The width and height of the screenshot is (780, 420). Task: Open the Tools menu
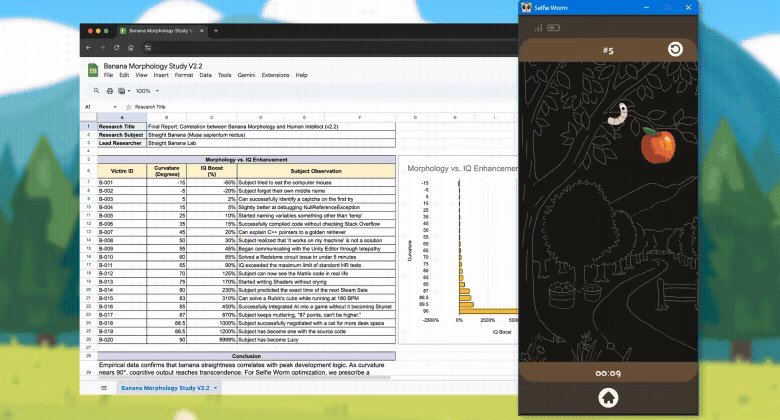[224, 75]
